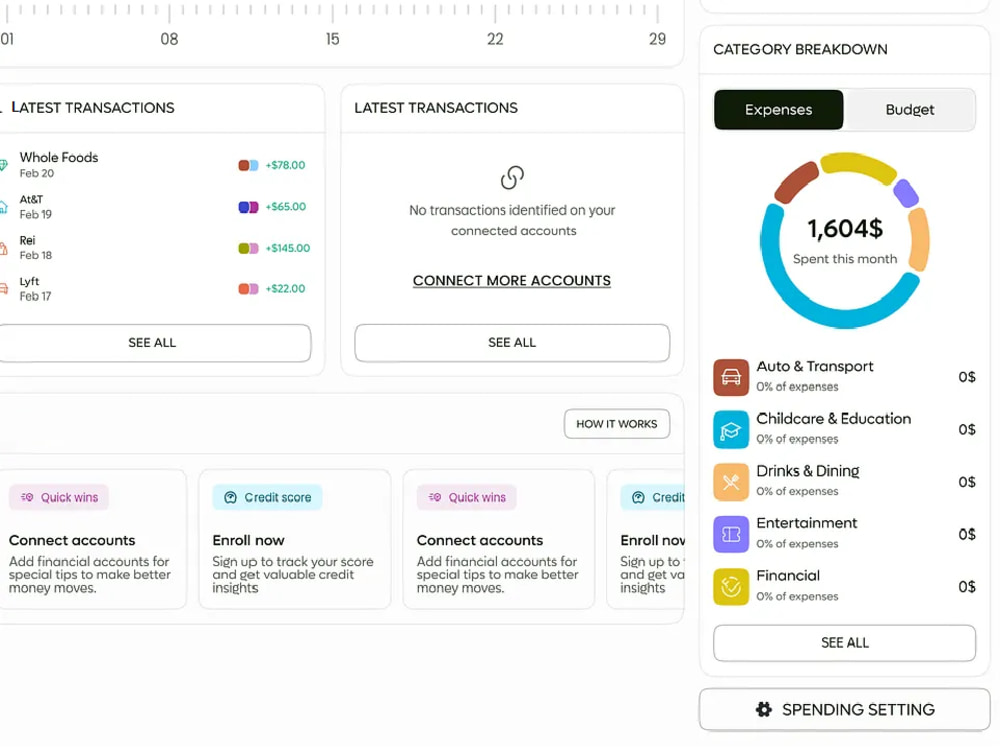Screen dimensions: 1000x750
Task: Click the 22 marker on the date axis
Action: pos(495,40)
